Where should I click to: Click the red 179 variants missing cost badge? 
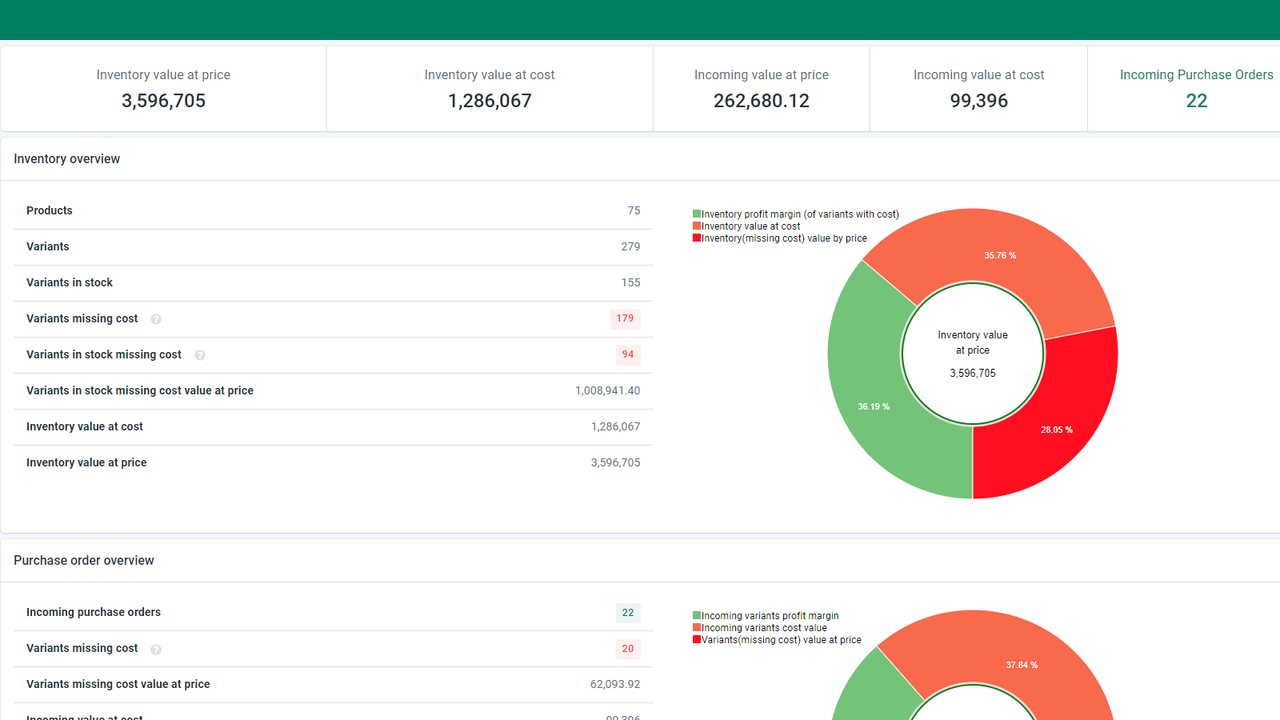click(625, 319)
